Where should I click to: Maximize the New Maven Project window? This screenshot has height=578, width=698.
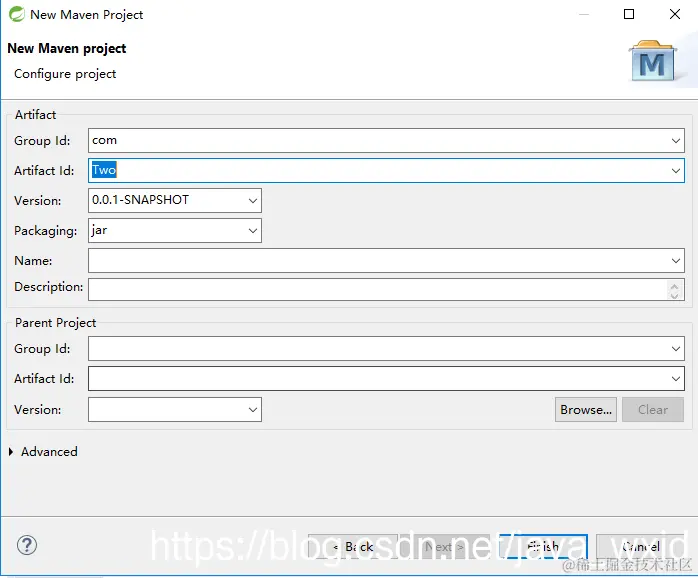pyautogui.click(x=629, y=14)
